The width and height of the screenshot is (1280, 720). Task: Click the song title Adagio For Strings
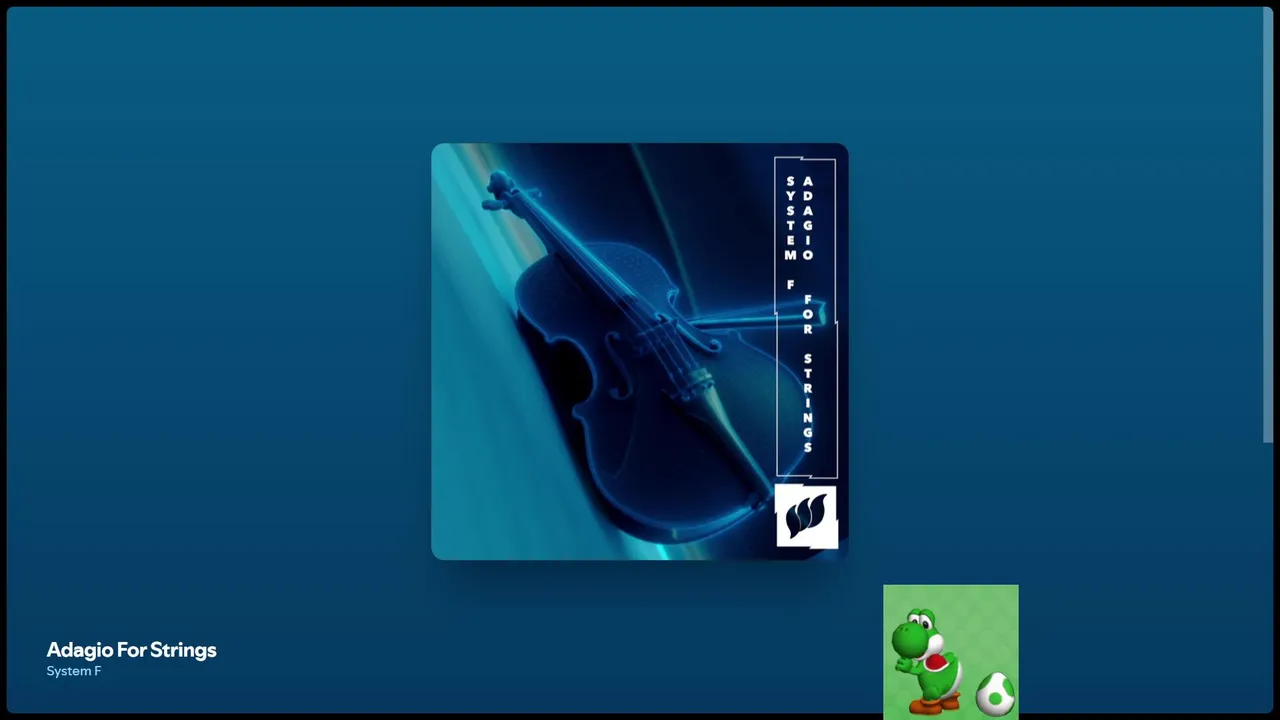click(131, 650)
